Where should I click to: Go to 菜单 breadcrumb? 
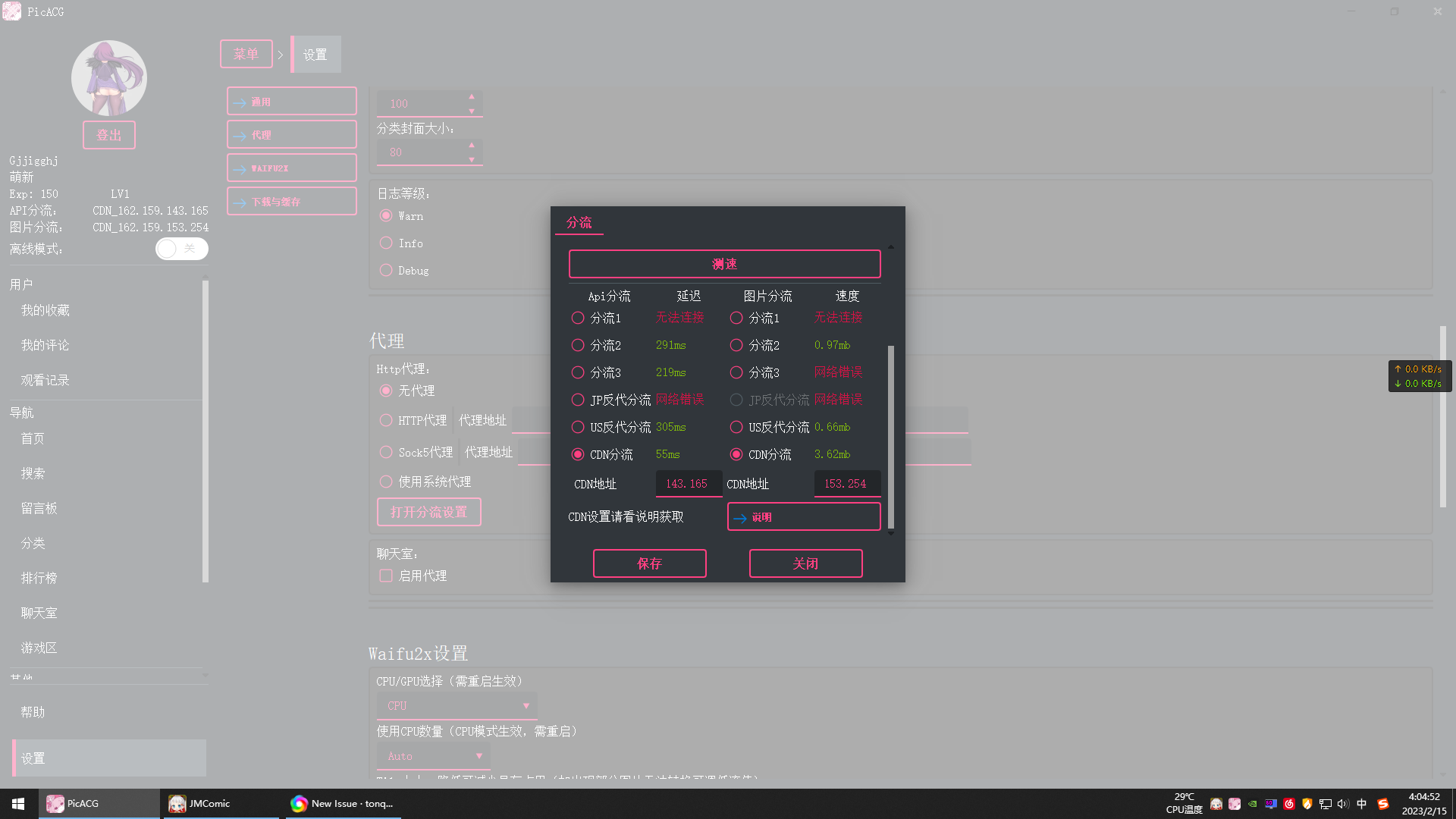point(246,54)
